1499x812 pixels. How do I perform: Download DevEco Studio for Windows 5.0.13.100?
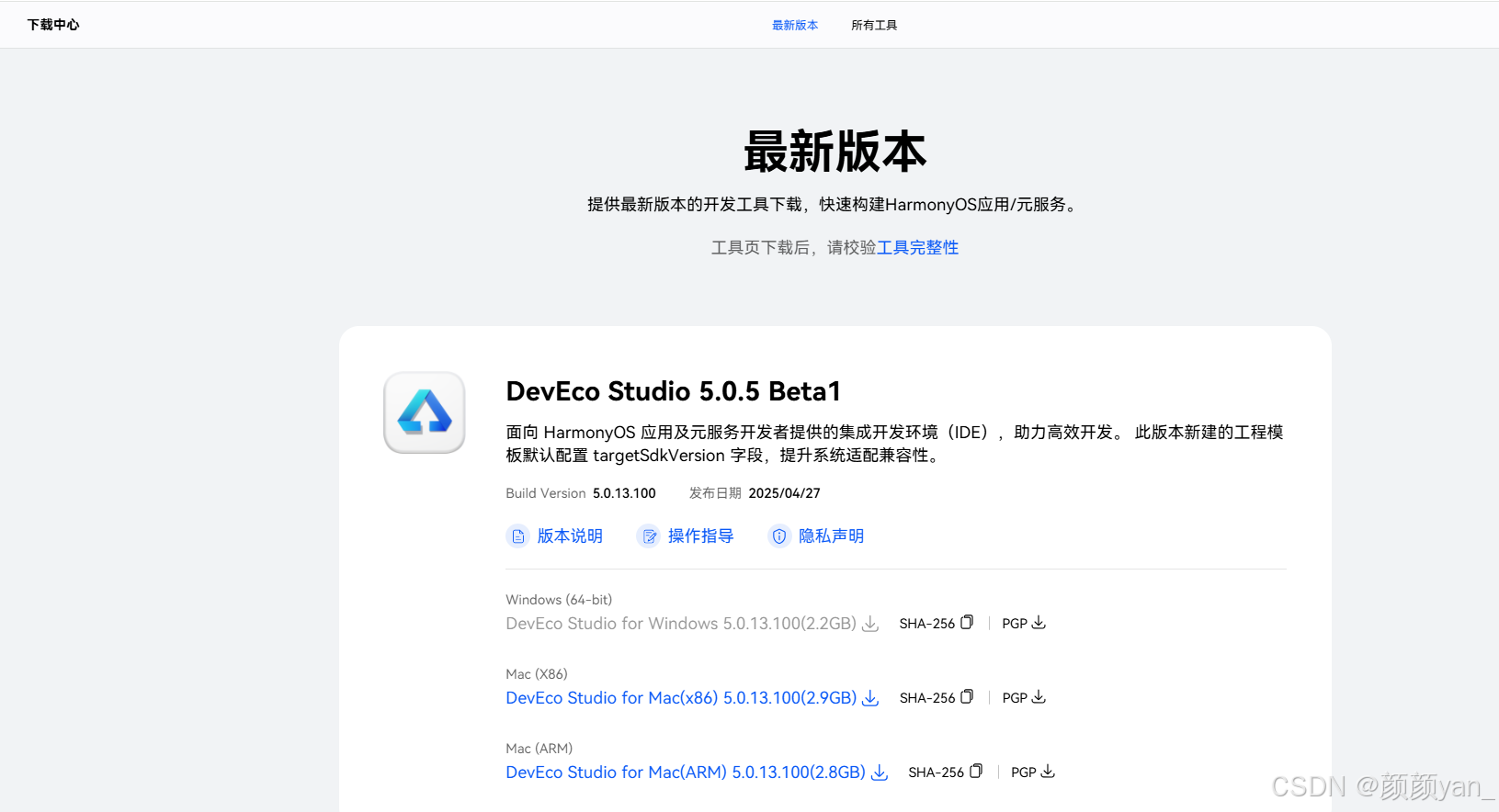[681, 624]
